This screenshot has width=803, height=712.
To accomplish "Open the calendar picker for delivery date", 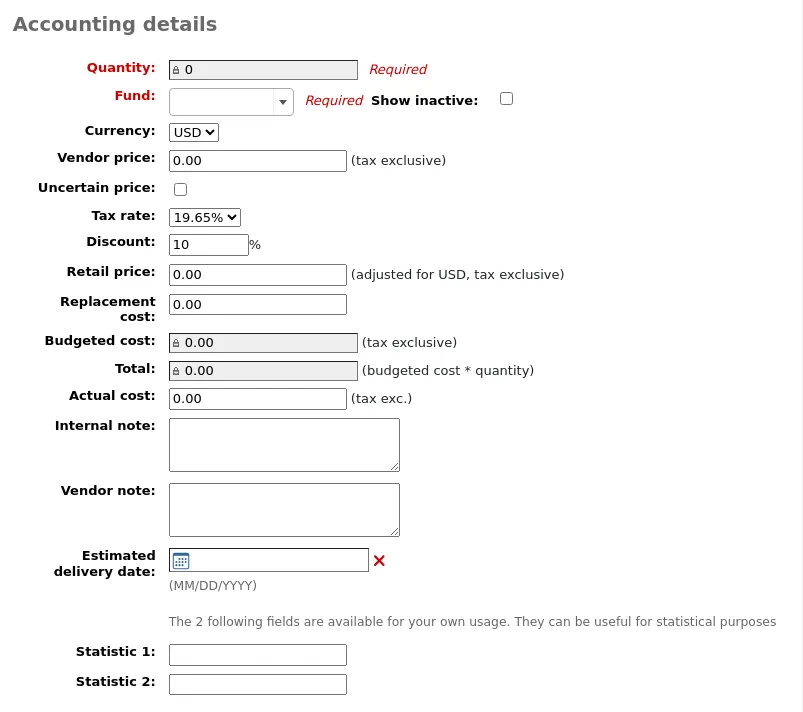I will [x=181, y=561].
